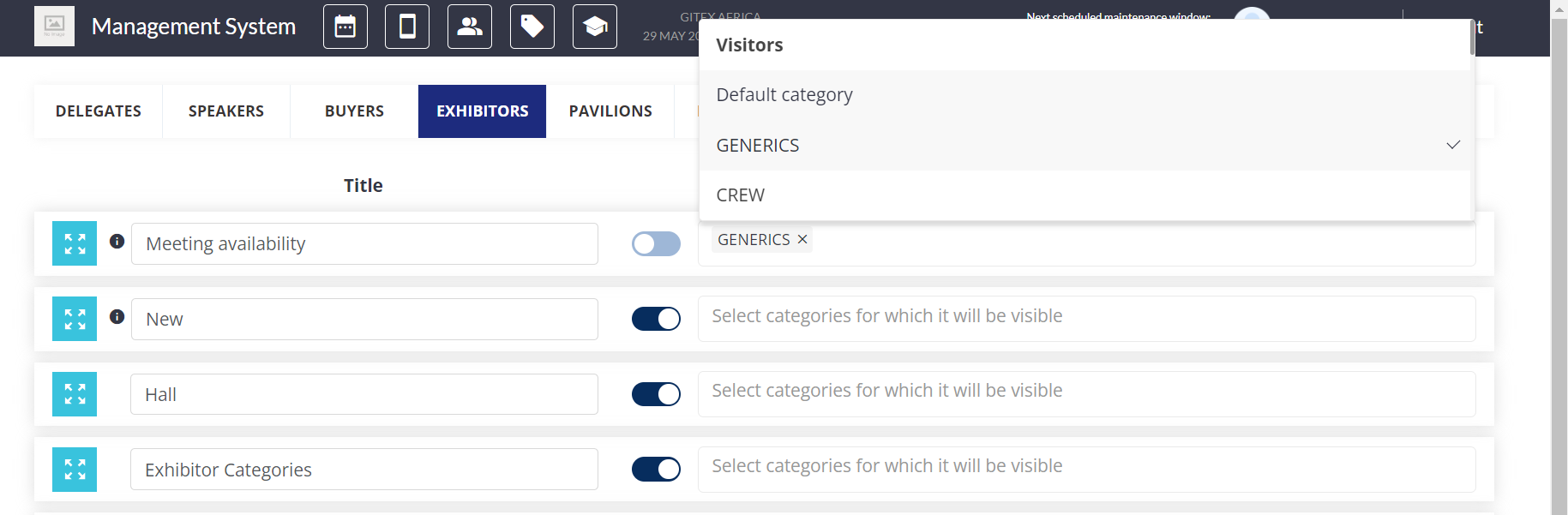Click the price tag icon in header
This screenshot has height=515, width=1568.
coord(532,27)
